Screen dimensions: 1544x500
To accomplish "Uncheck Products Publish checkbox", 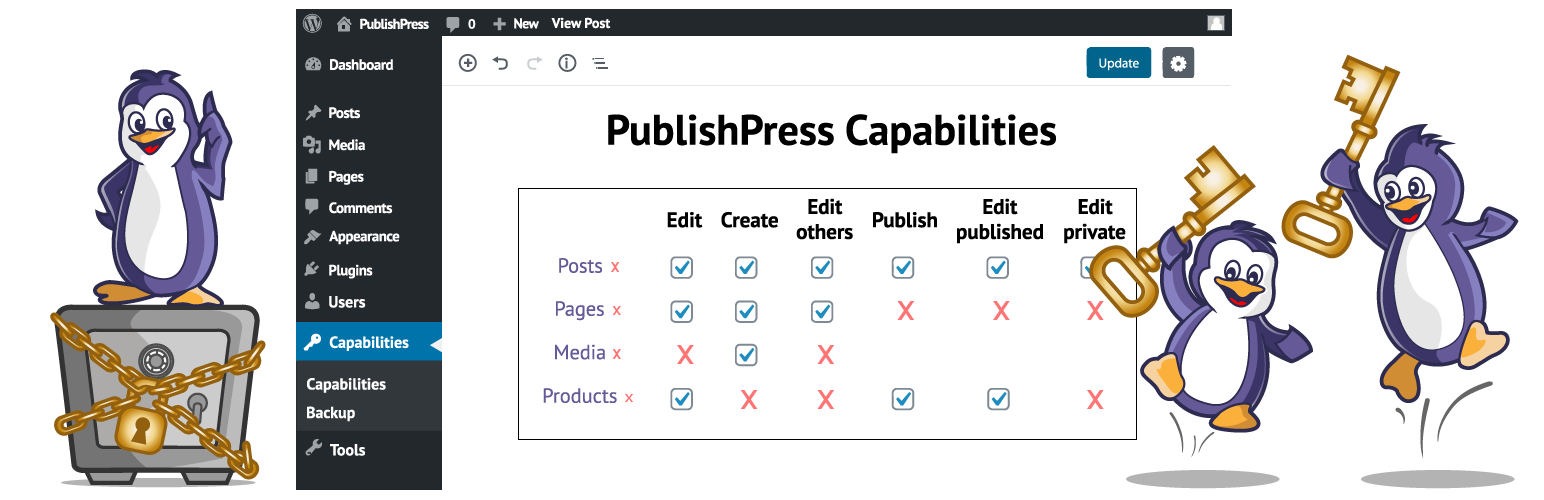I will (x=903, y=399).
